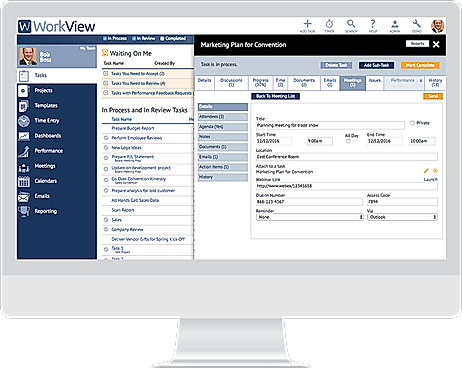Click the Access Code field
Viewport: 462px width, 368px height.
click(402, 202)
